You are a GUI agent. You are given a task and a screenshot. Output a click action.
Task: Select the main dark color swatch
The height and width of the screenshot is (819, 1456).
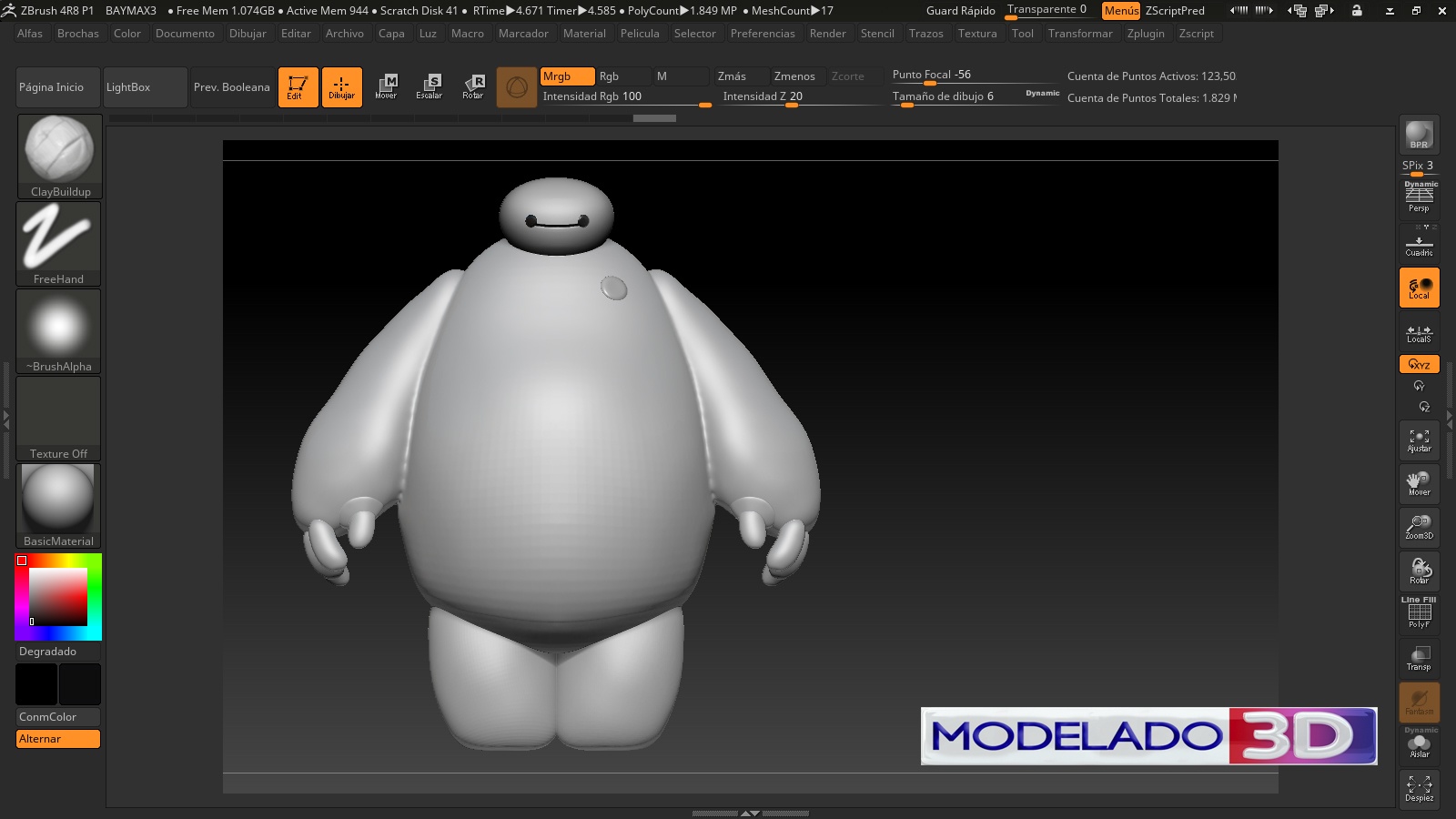[80, 684]
